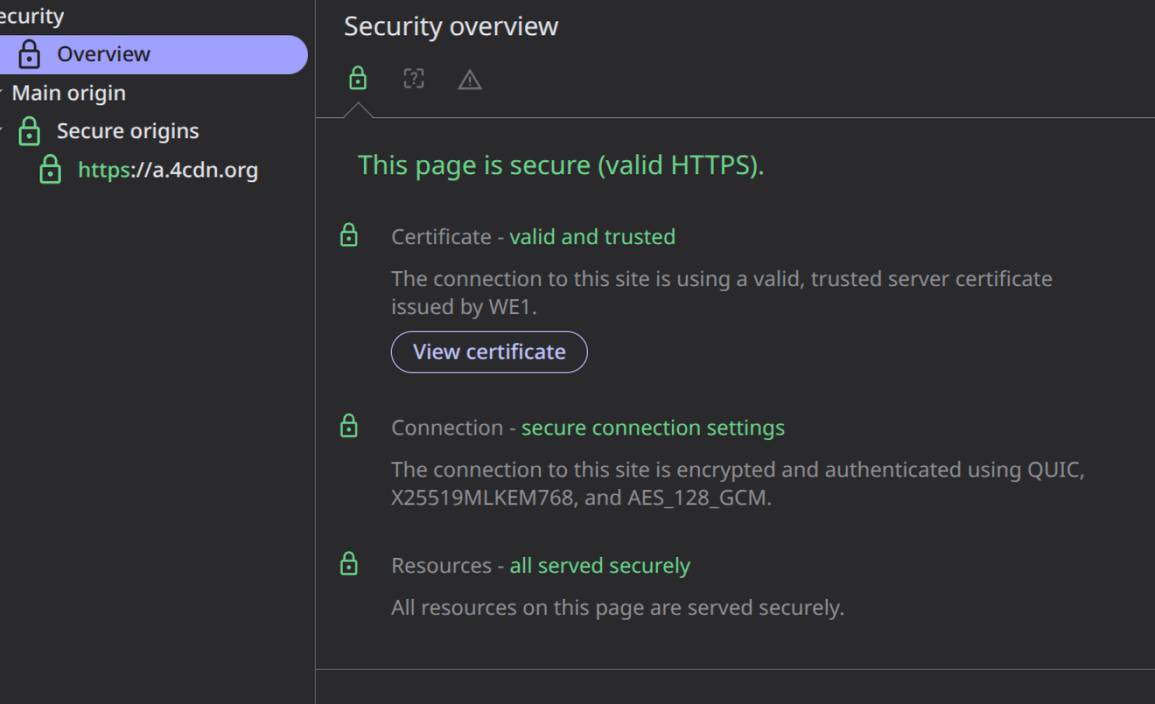The height and width of the screenshot is (704, 1155).
Task: Select the Secure origins group
Action: click(127, 131)
